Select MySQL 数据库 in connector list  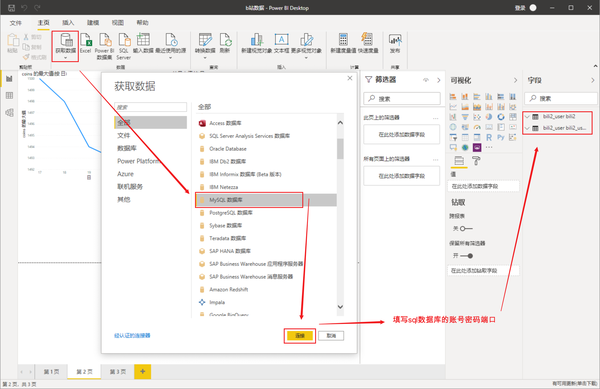tap(266, 200)
